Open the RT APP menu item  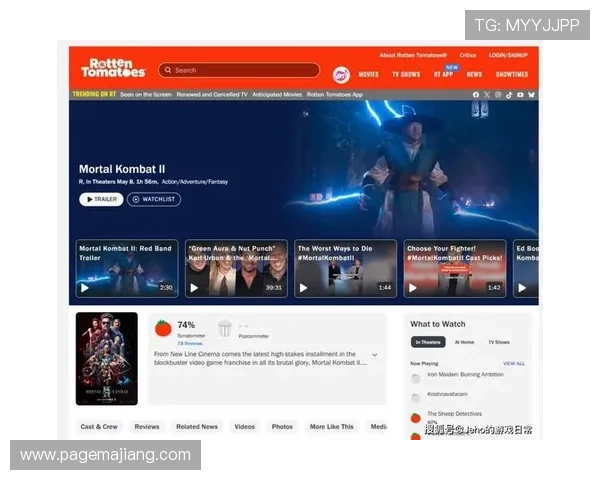point(443,74)
